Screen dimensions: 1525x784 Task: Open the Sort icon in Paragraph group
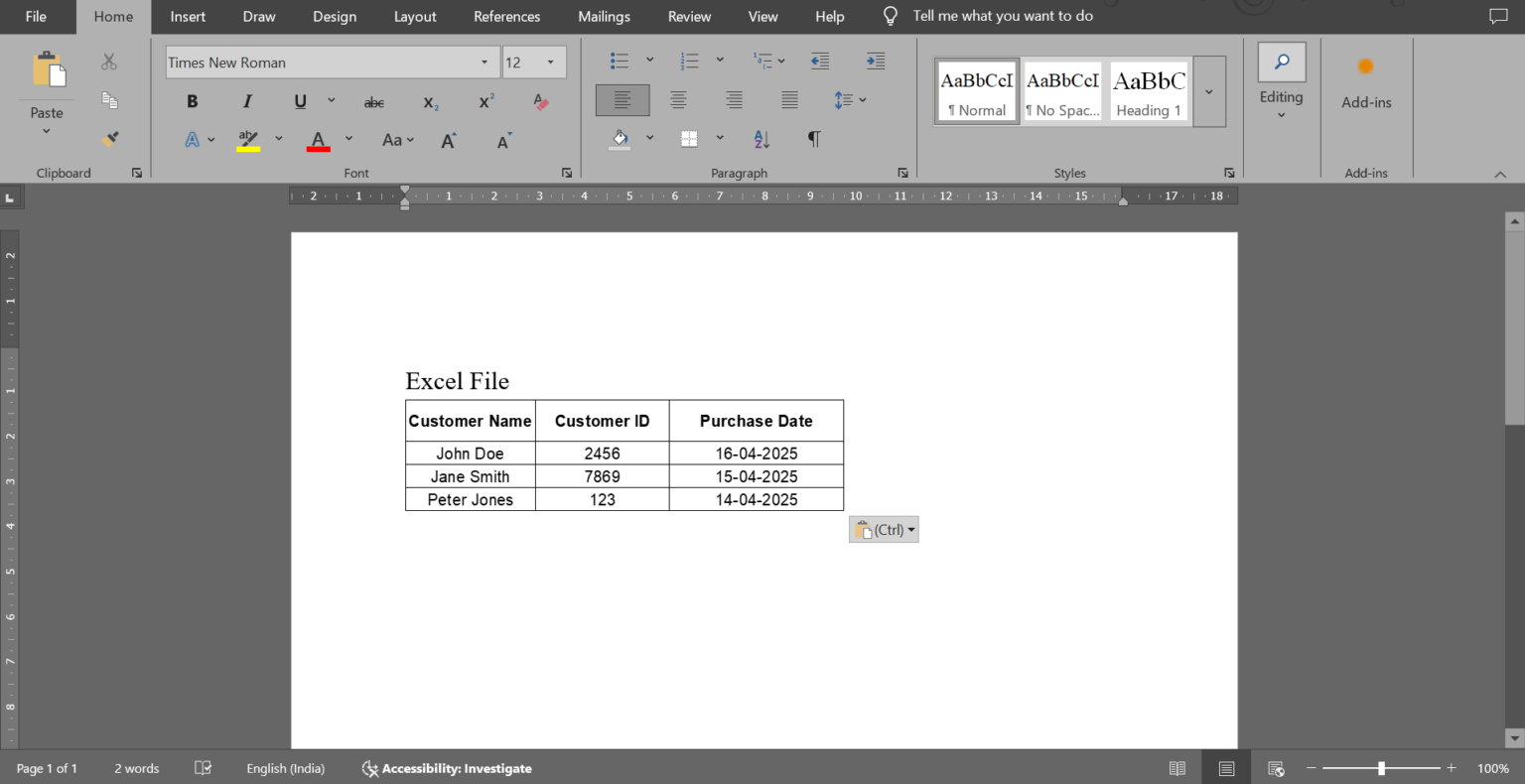click(761, 139)
